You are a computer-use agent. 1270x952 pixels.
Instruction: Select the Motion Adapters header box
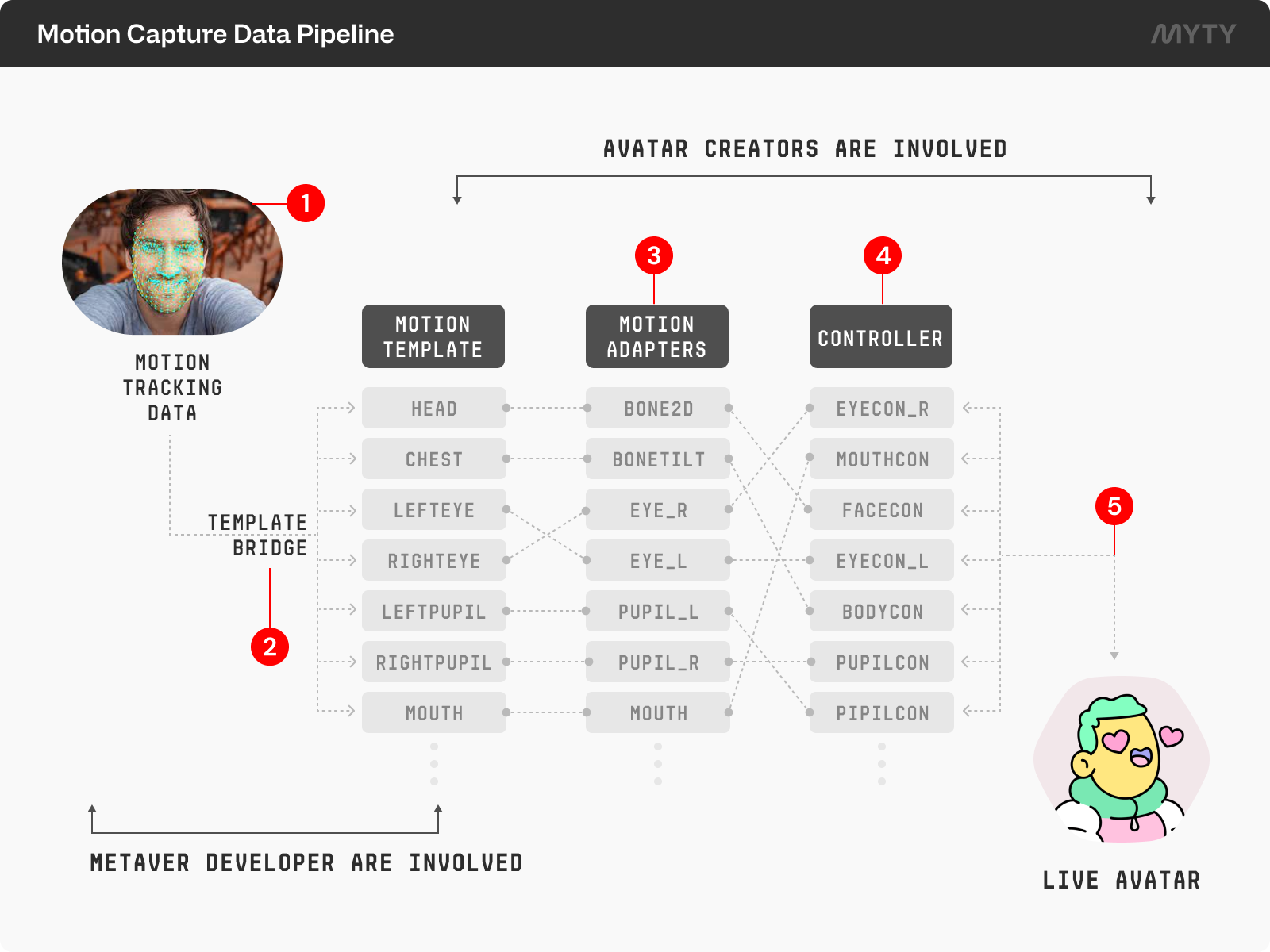click(657, 336)
